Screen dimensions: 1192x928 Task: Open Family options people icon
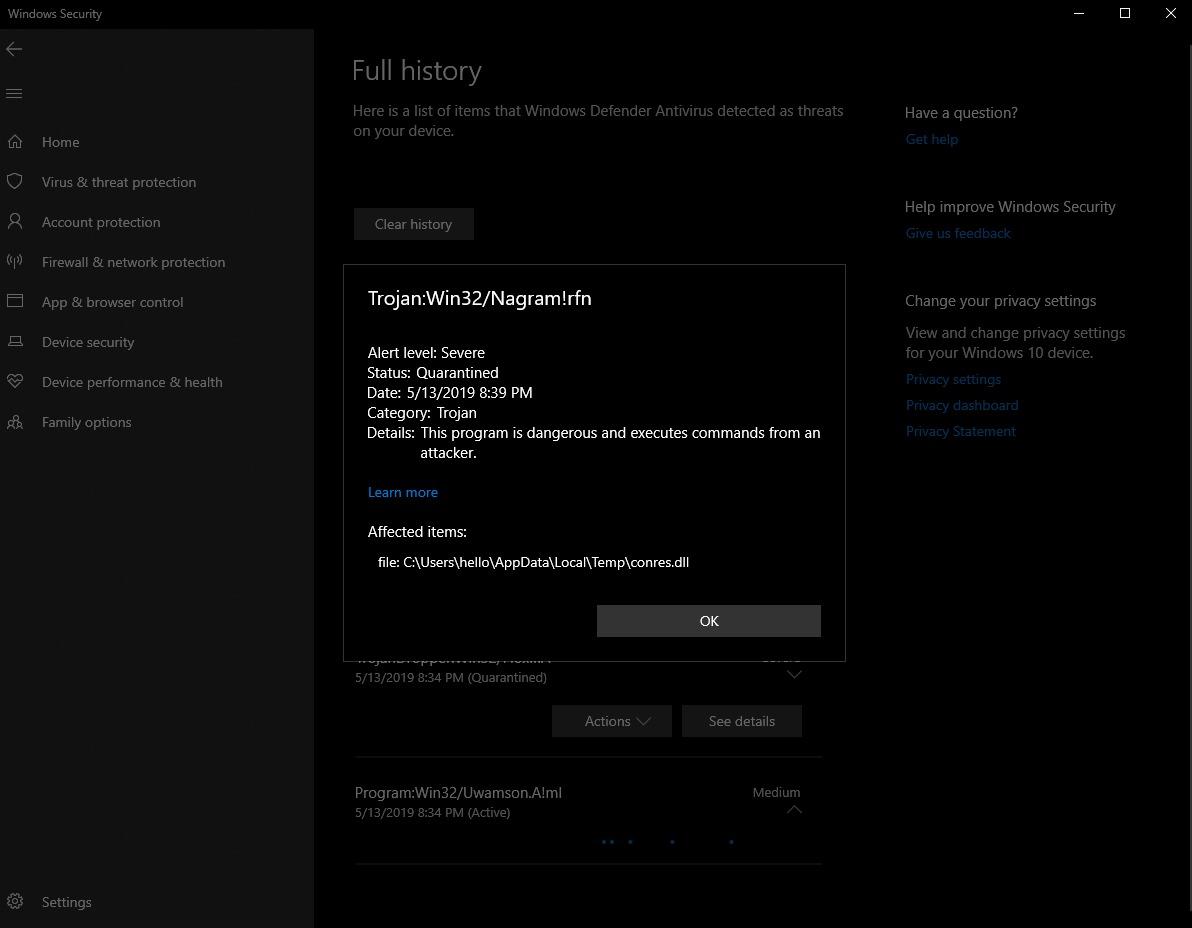[15, 422]
